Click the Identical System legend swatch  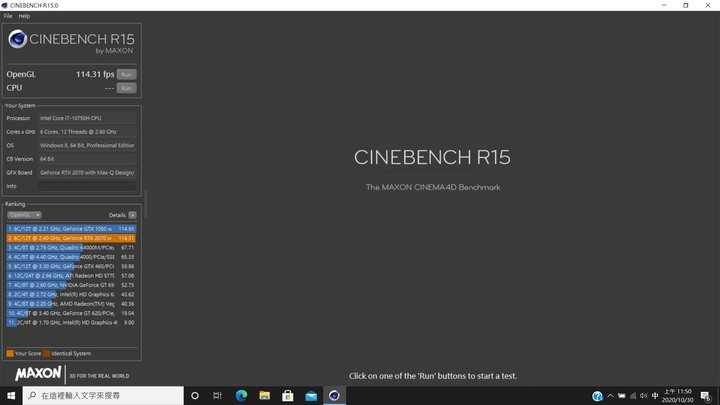click(x=46, y=354)
